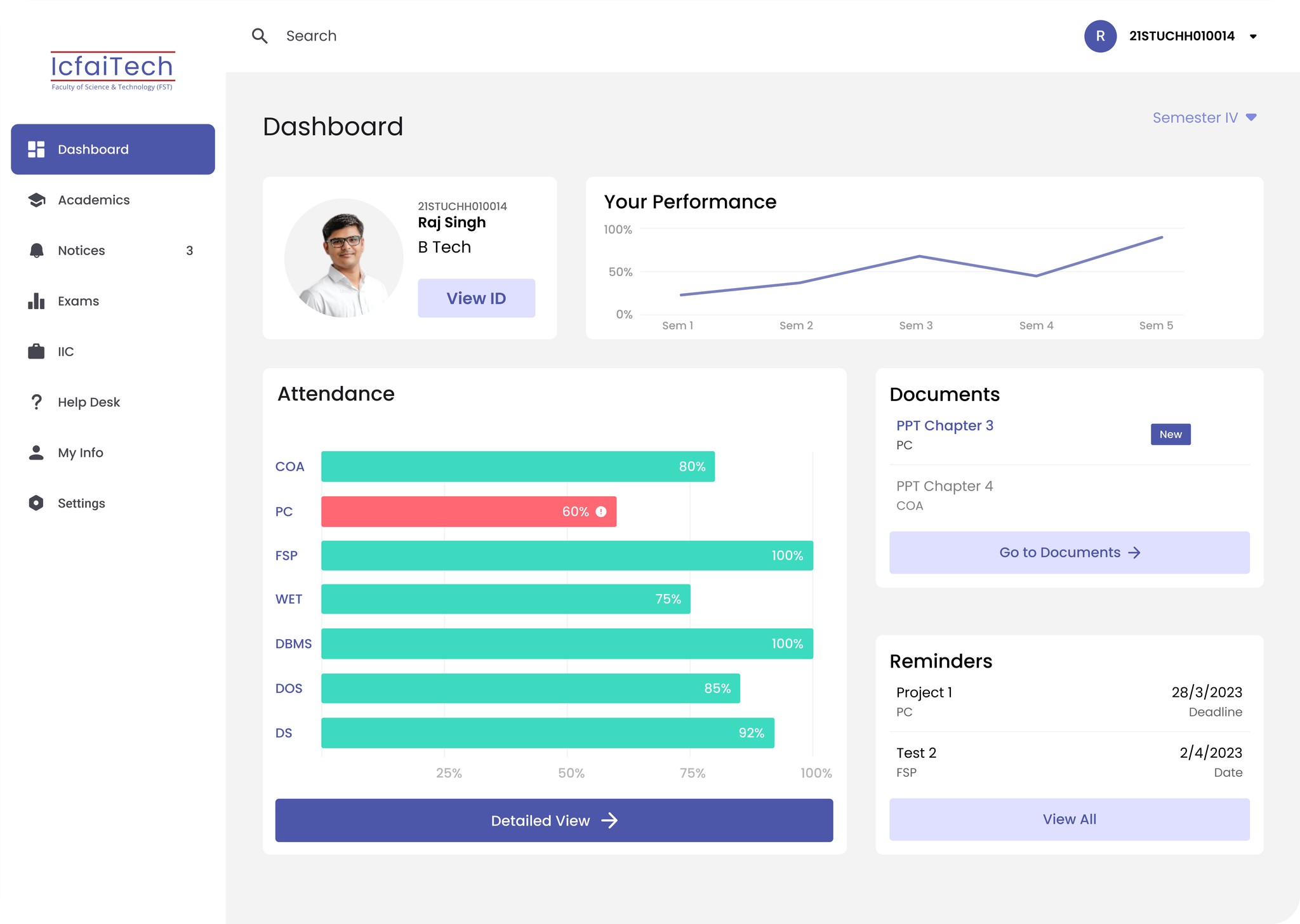
Task: Click the Detailed View attendance button
Action: coord(554,821)
